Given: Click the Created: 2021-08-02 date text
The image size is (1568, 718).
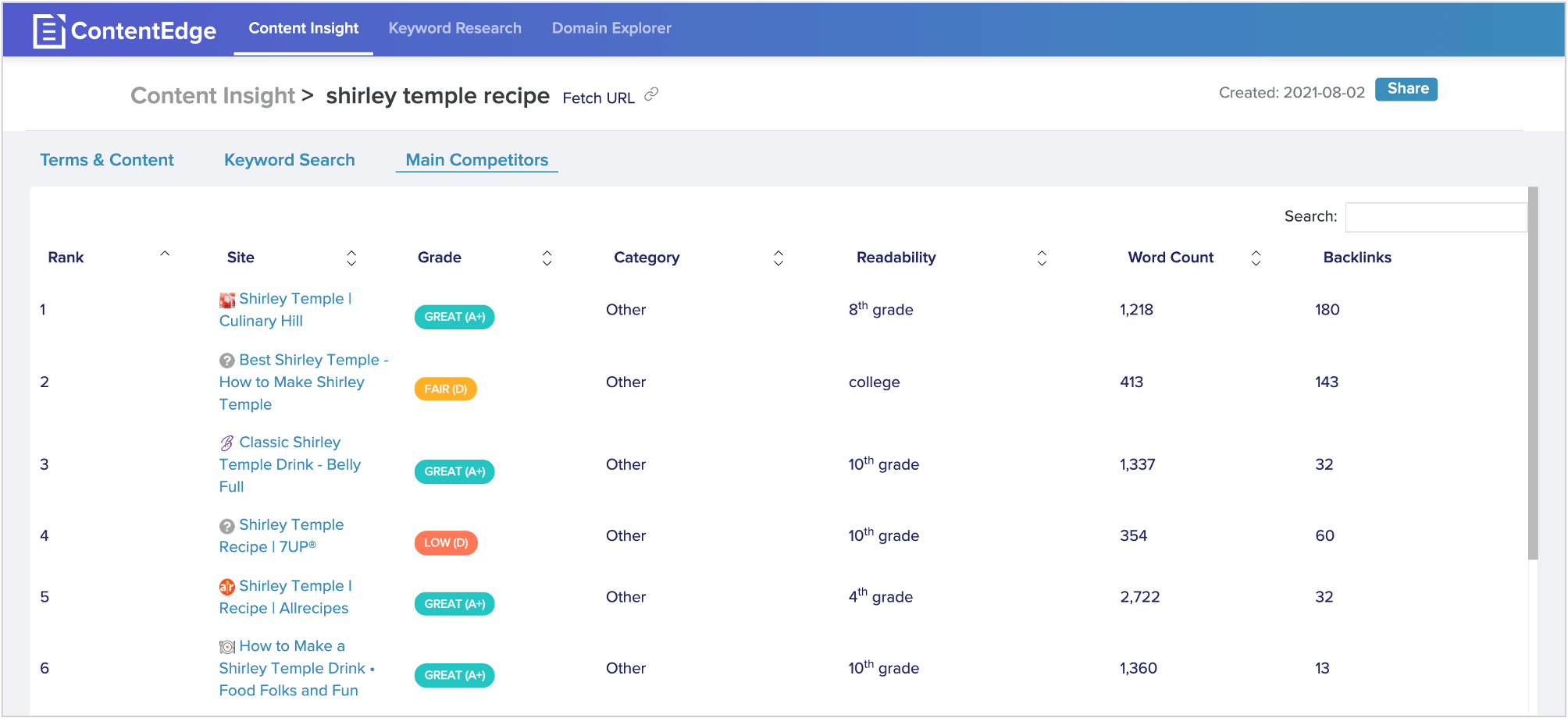Looking at the screenshot, I should tap(1292, 93).
